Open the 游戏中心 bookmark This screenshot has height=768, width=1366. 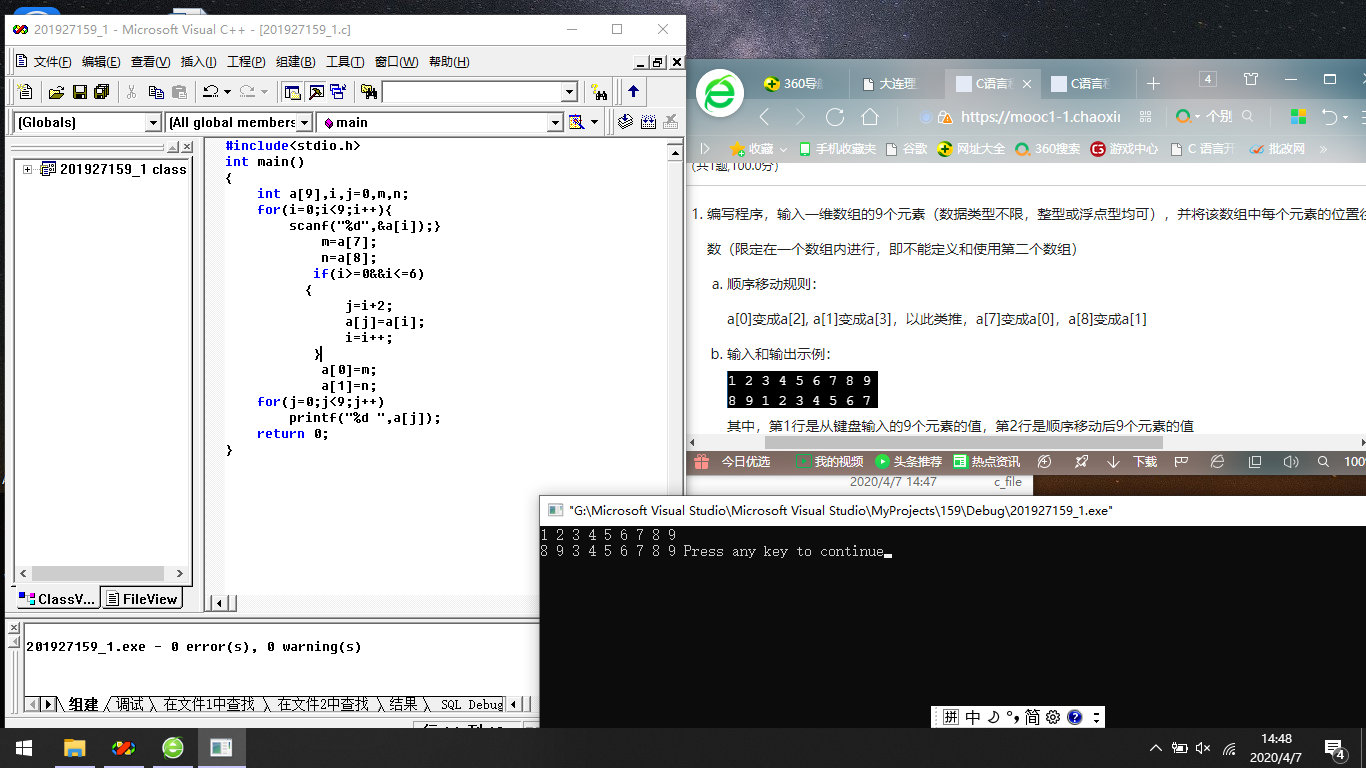click(1124, 149)
